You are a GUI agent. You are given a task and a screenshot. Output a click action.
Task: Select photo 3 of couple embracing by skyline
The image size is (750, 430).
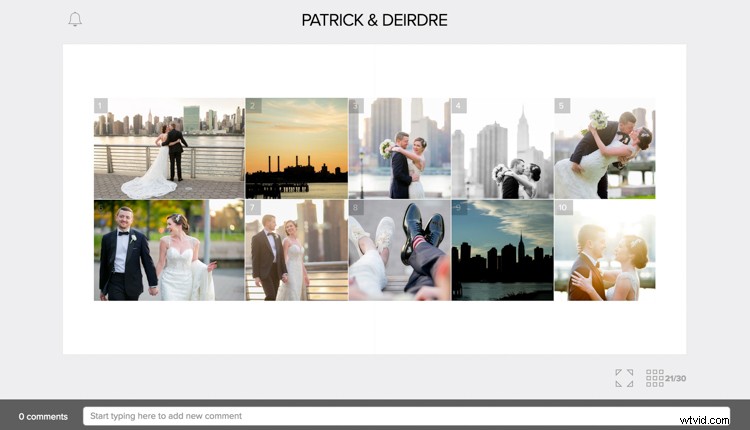[399, 148]
